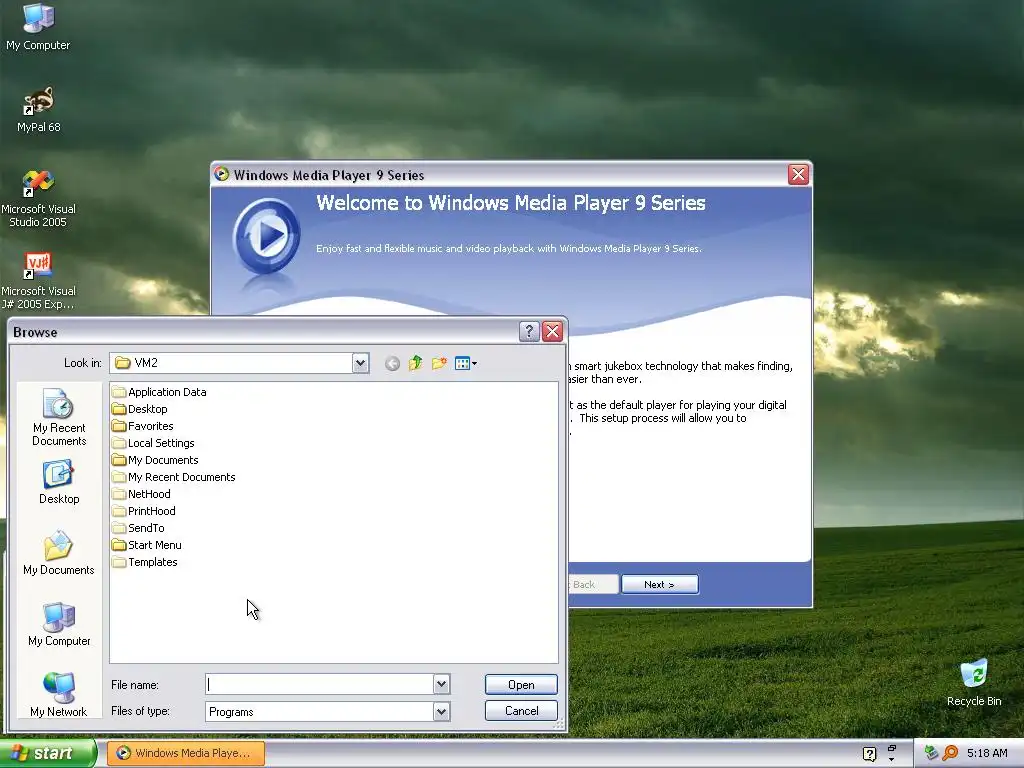This screenshot has width=1024, height=768.
Task: Select the Application Data folder
Action: pos(159,392)
